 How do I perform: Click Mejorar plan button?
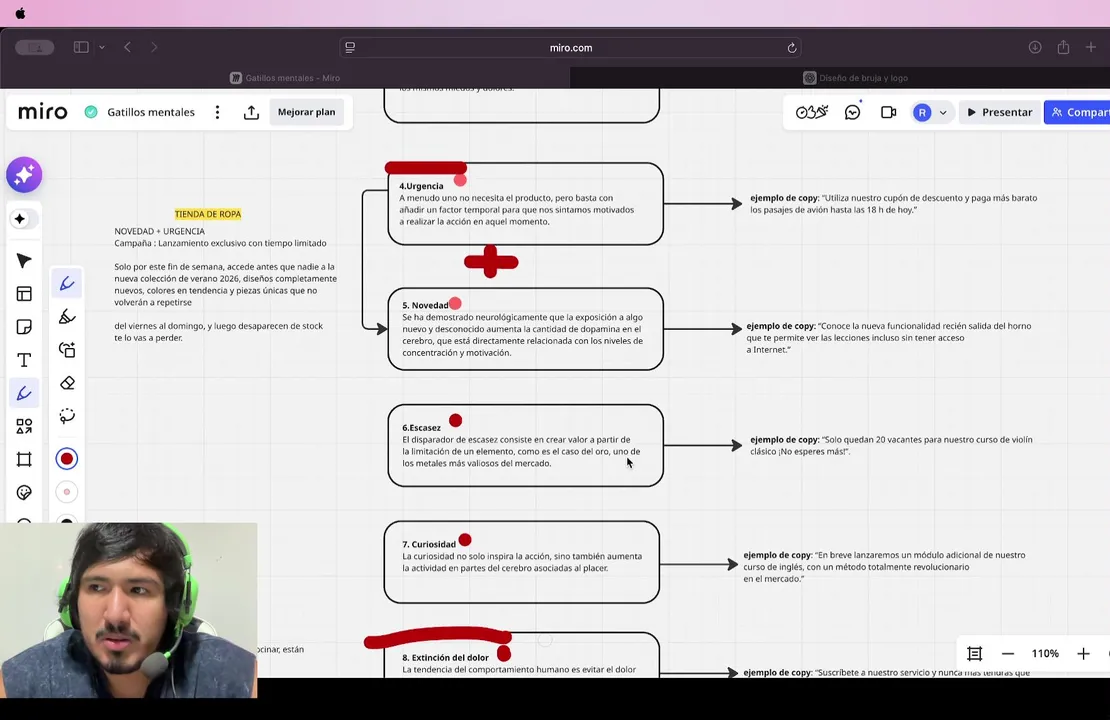click(x=307, y=112)
